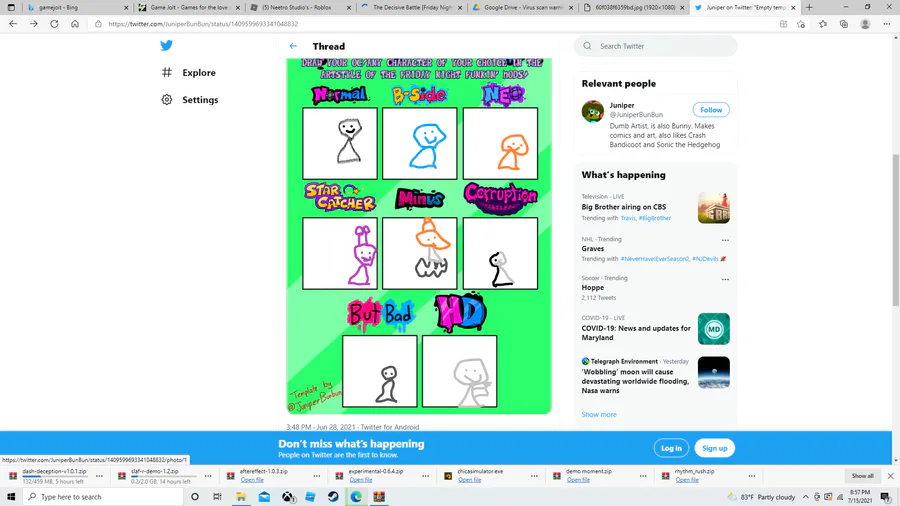Click the browser profile avatar icon
This screenshot has height=506, width=900.
(865, 24)
